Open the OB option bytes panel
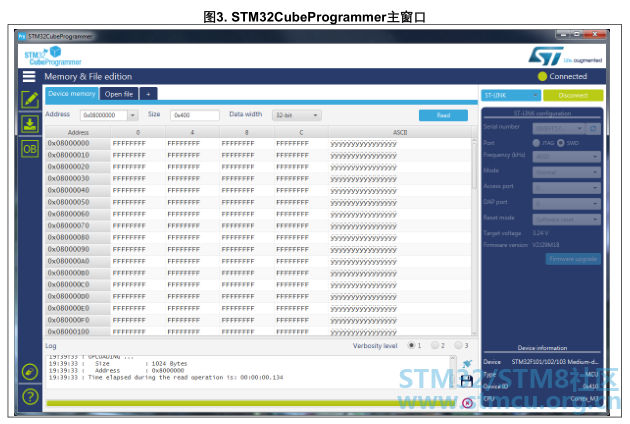This screenshot has width=630, height=424. tap(30, 149)
